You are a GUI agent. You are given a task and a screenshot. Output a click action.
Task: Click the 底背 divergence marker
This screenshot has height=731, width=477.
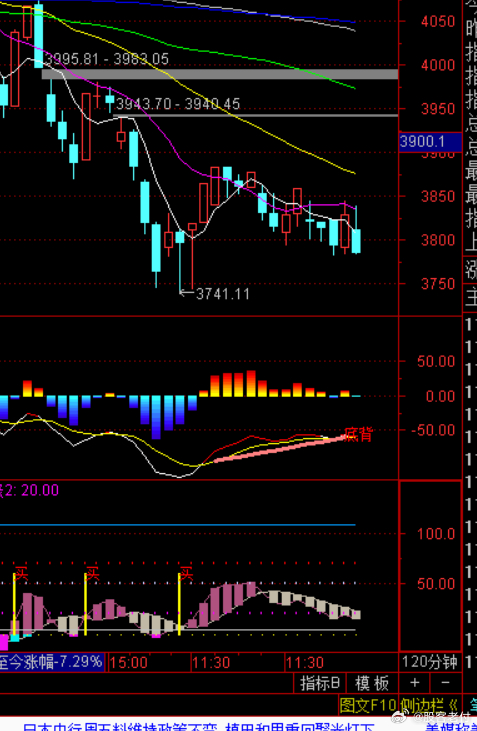point(358,434)
